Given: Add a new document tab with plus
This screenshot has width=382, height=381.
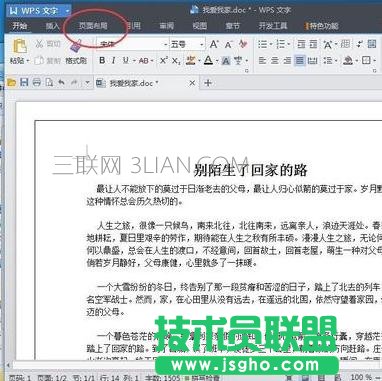Looking at the screenshot, I should coord(208,83).
